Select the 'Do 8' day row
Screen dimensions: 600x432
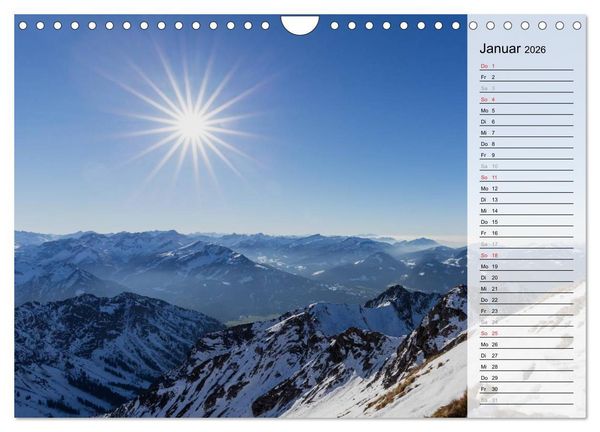pyautogui.click(x=527, y=144)
